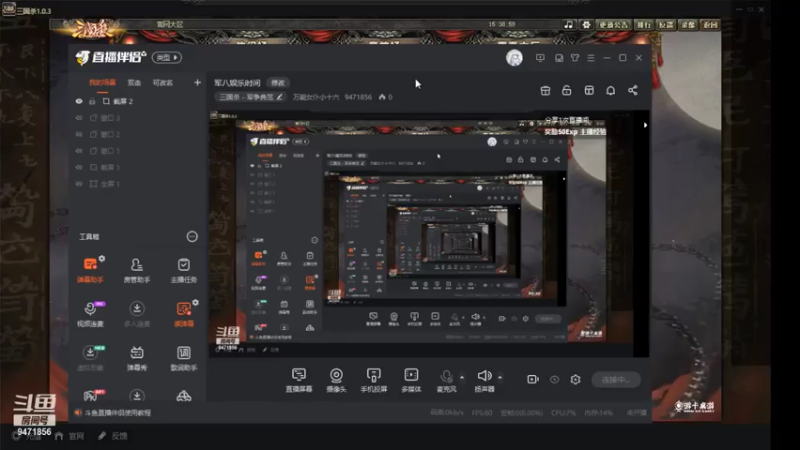
Task: Open the user avatar profile
Action: coord(514,58)
